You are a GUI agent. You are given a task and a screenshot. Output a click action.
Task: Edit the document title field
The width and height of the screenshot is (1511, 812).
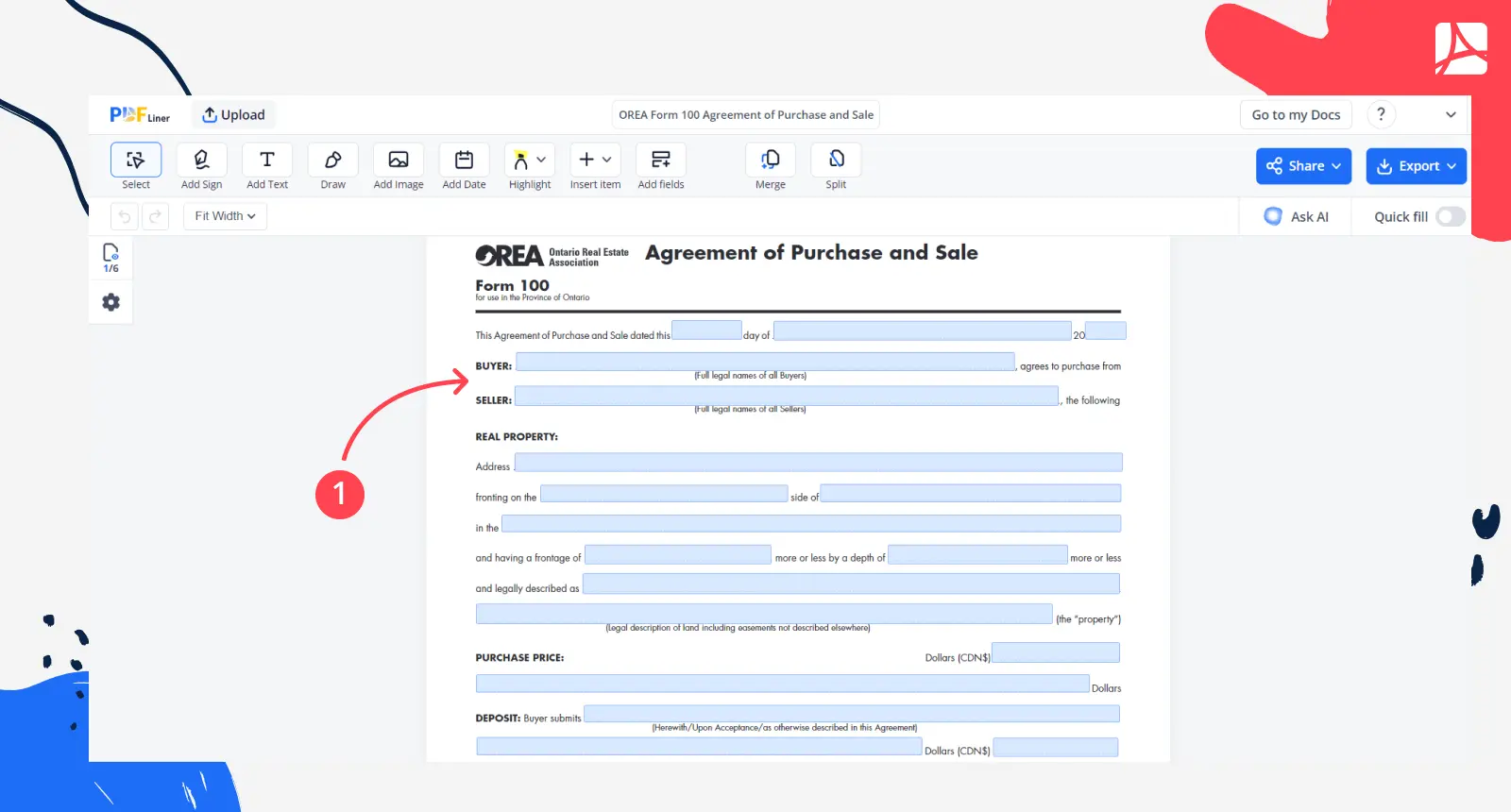[746, 115]
